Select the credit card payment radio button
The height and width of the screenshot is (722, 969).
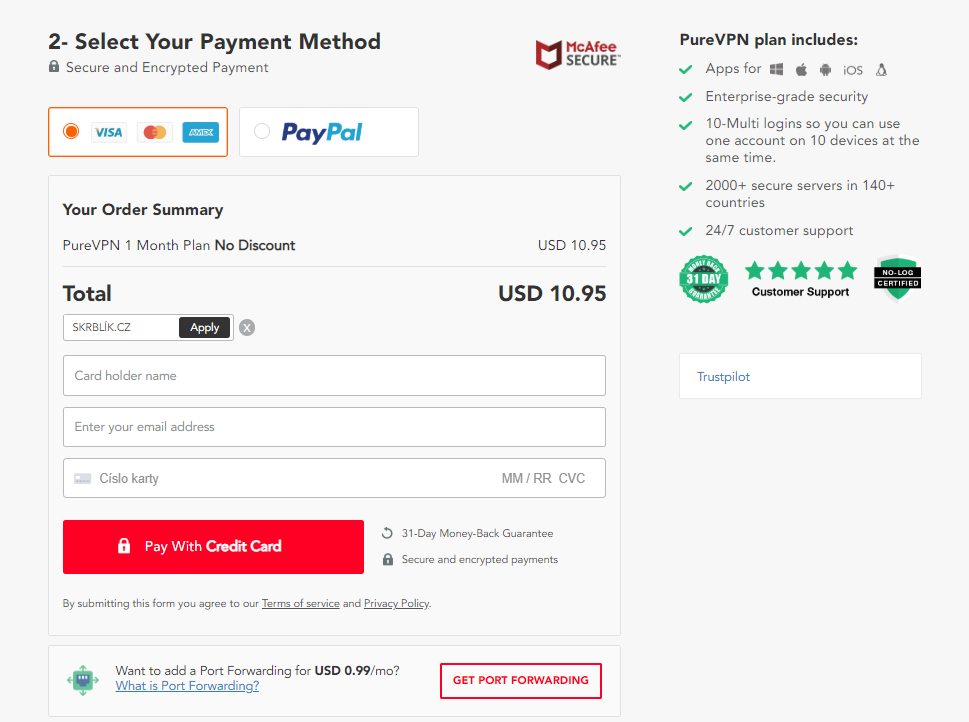(71, 132)
